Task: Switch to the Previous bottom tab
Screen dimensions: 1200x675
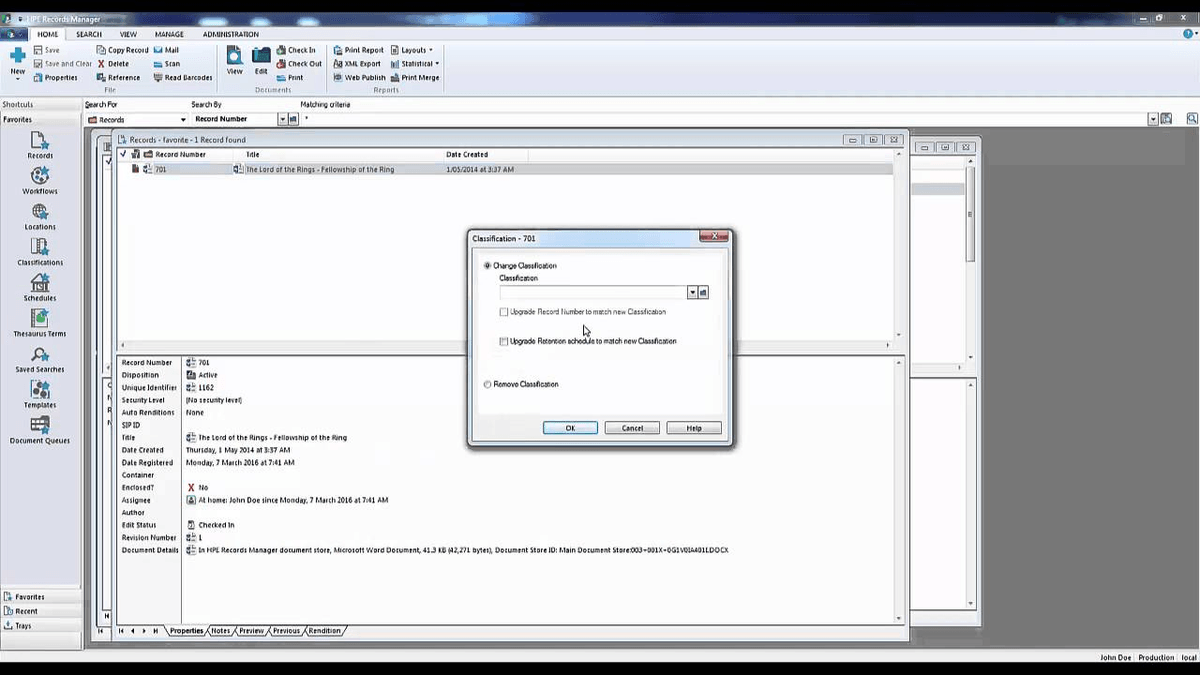Action: coord(286,631)
